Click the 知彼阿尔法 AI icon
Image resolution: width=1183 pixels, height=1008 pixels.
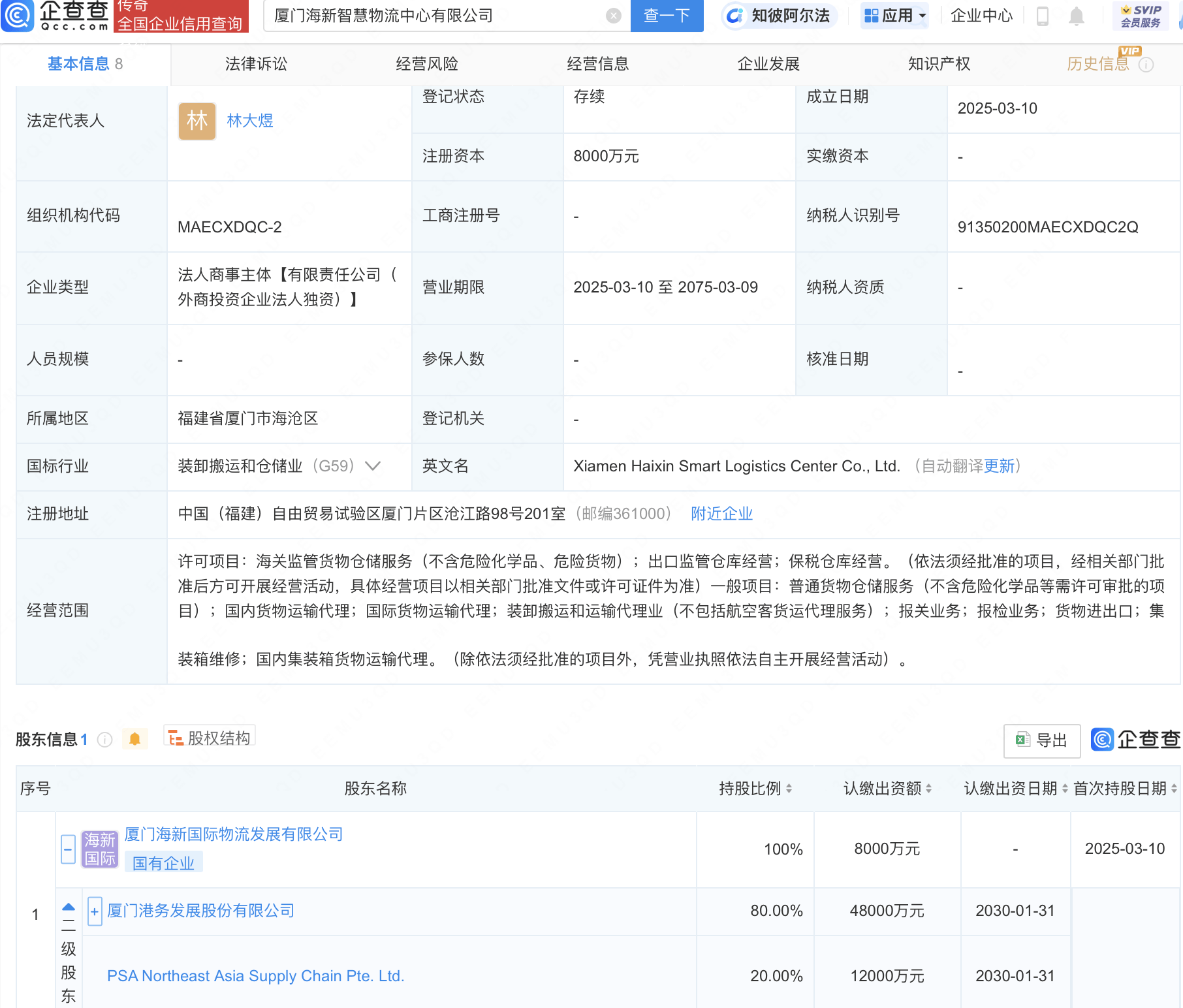point(735,16)
